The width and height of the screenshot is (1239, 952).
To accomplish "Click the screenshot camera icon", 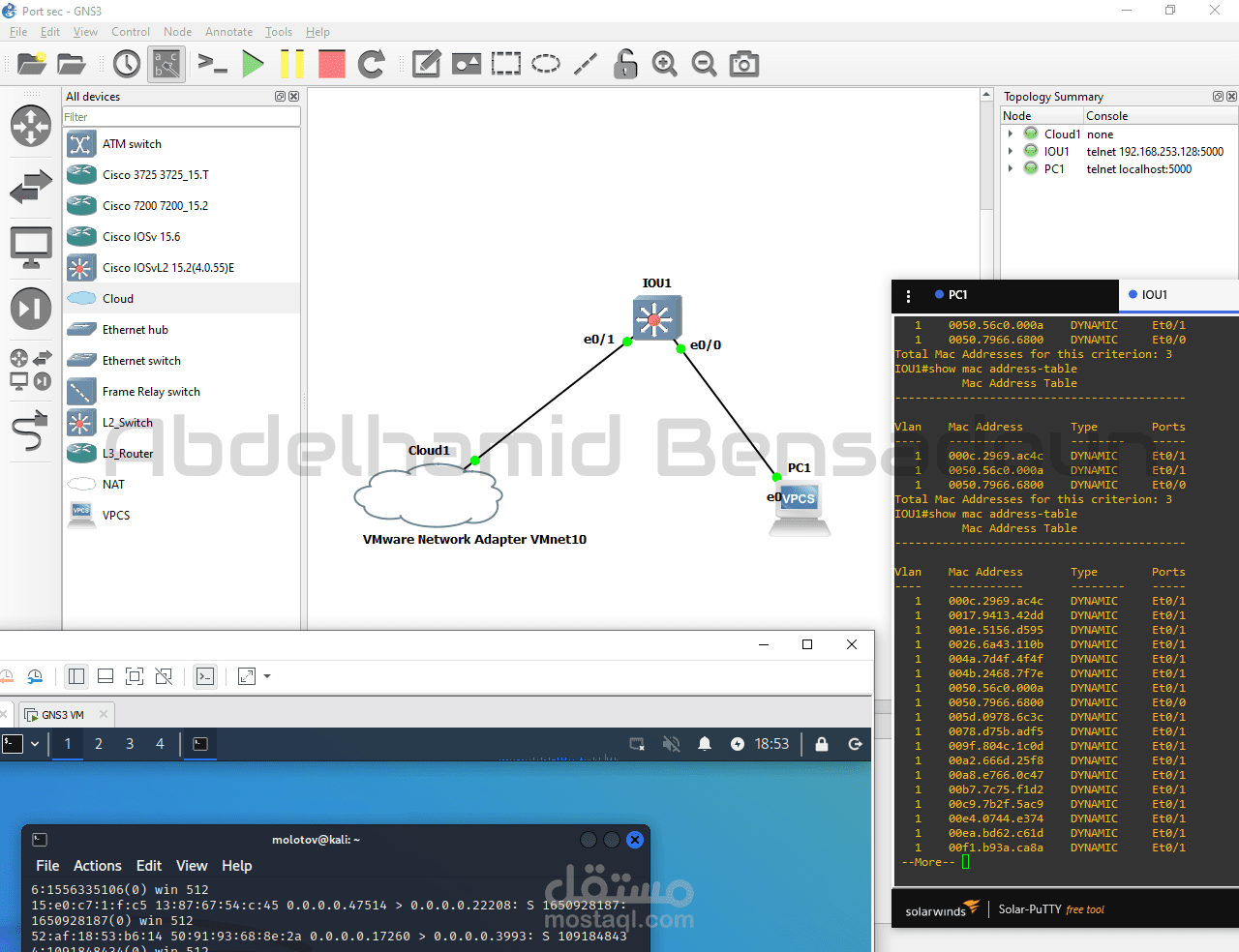I will [x=743, y=64].
